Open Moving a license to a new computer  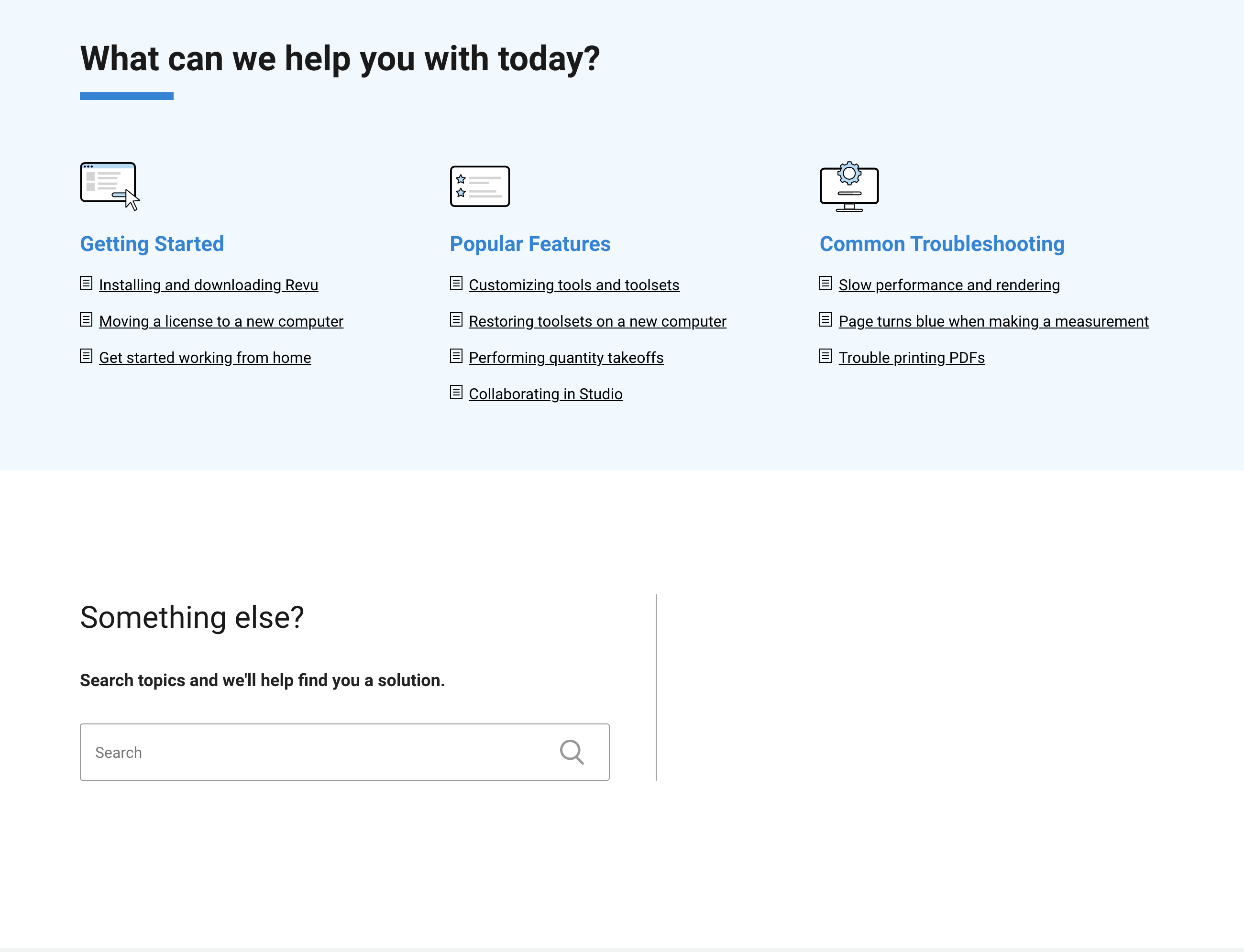[x=221, y=321]
